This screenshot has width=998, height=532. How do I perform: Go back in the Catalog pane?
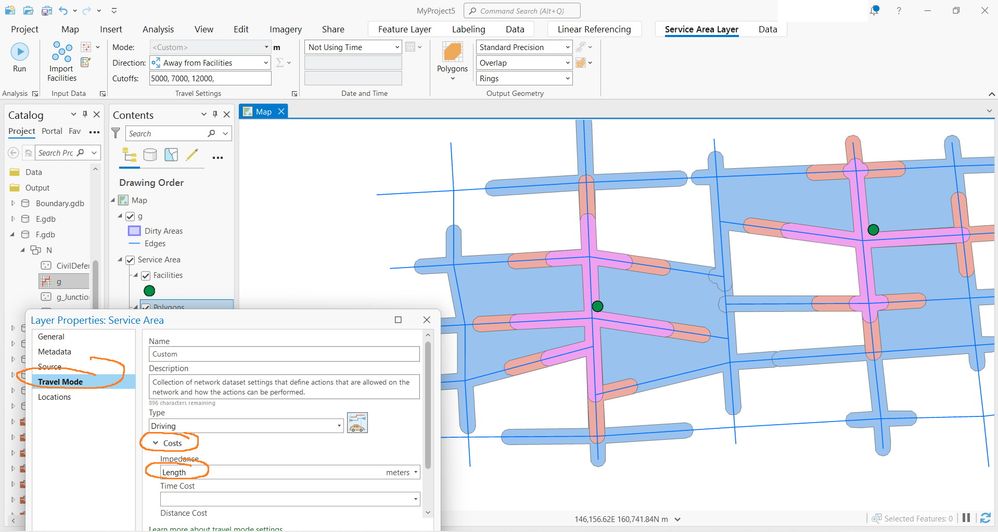click(x=13, y=153)
